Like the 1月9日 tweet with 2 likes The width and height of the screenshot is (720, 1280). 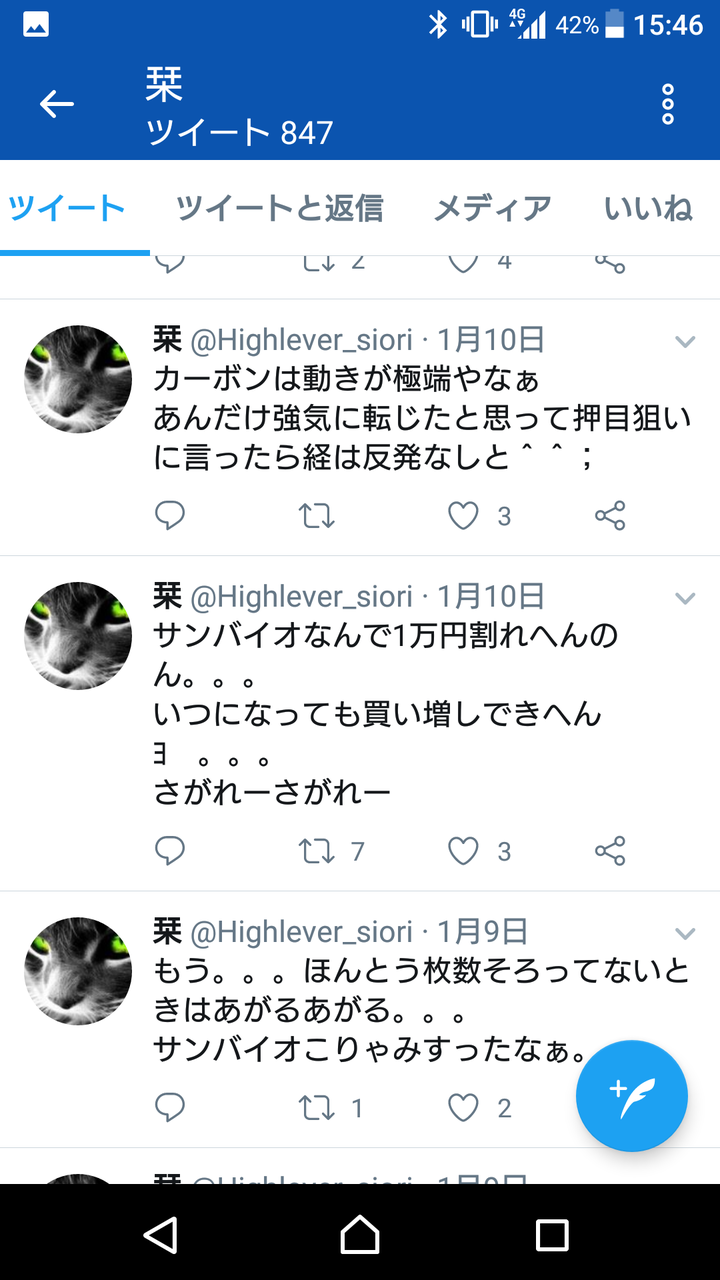463,1107
